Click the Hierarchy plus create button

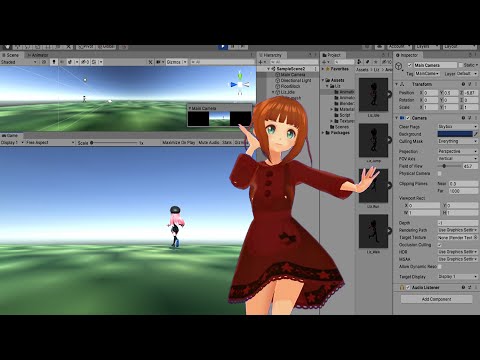pos(260,62)
